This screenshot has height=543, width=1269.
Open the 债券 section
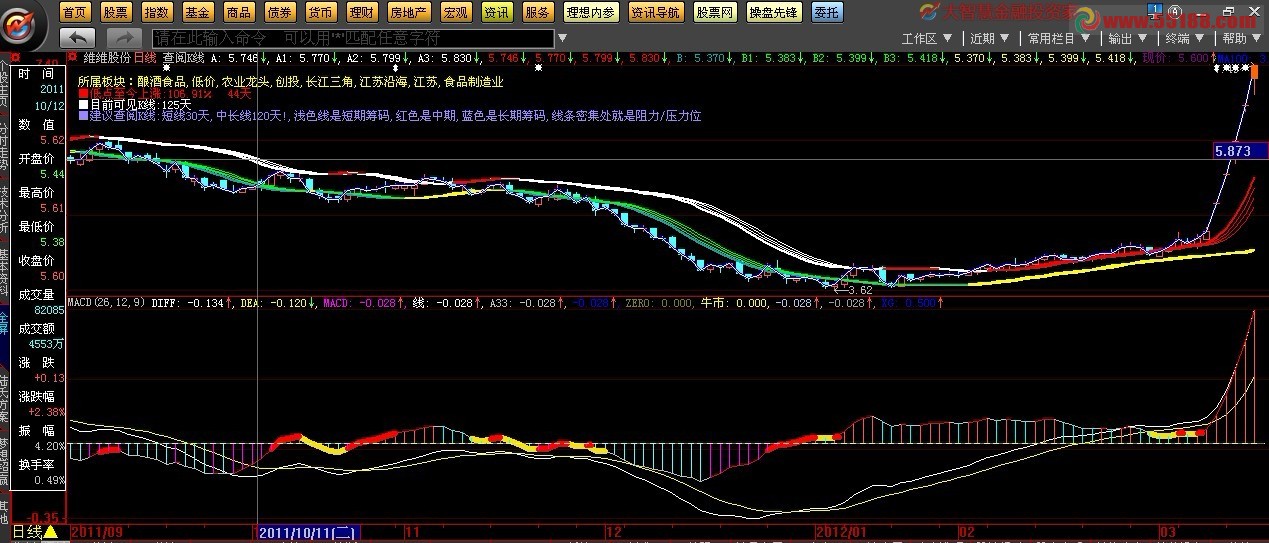(x=279, y=12)
